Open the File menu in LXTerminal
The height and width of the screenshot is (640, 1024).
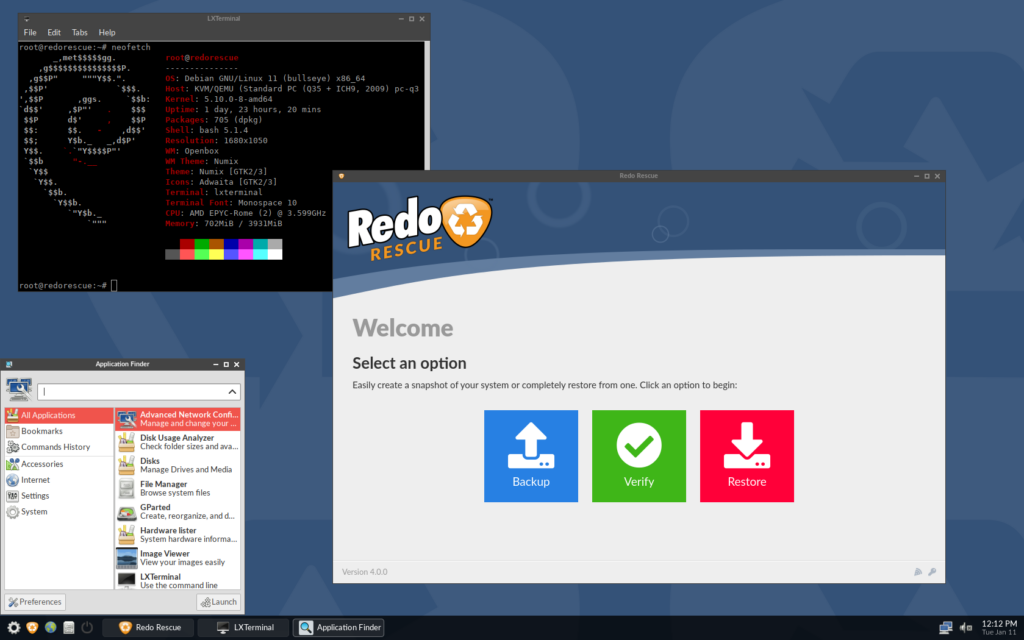click(30, 32)
